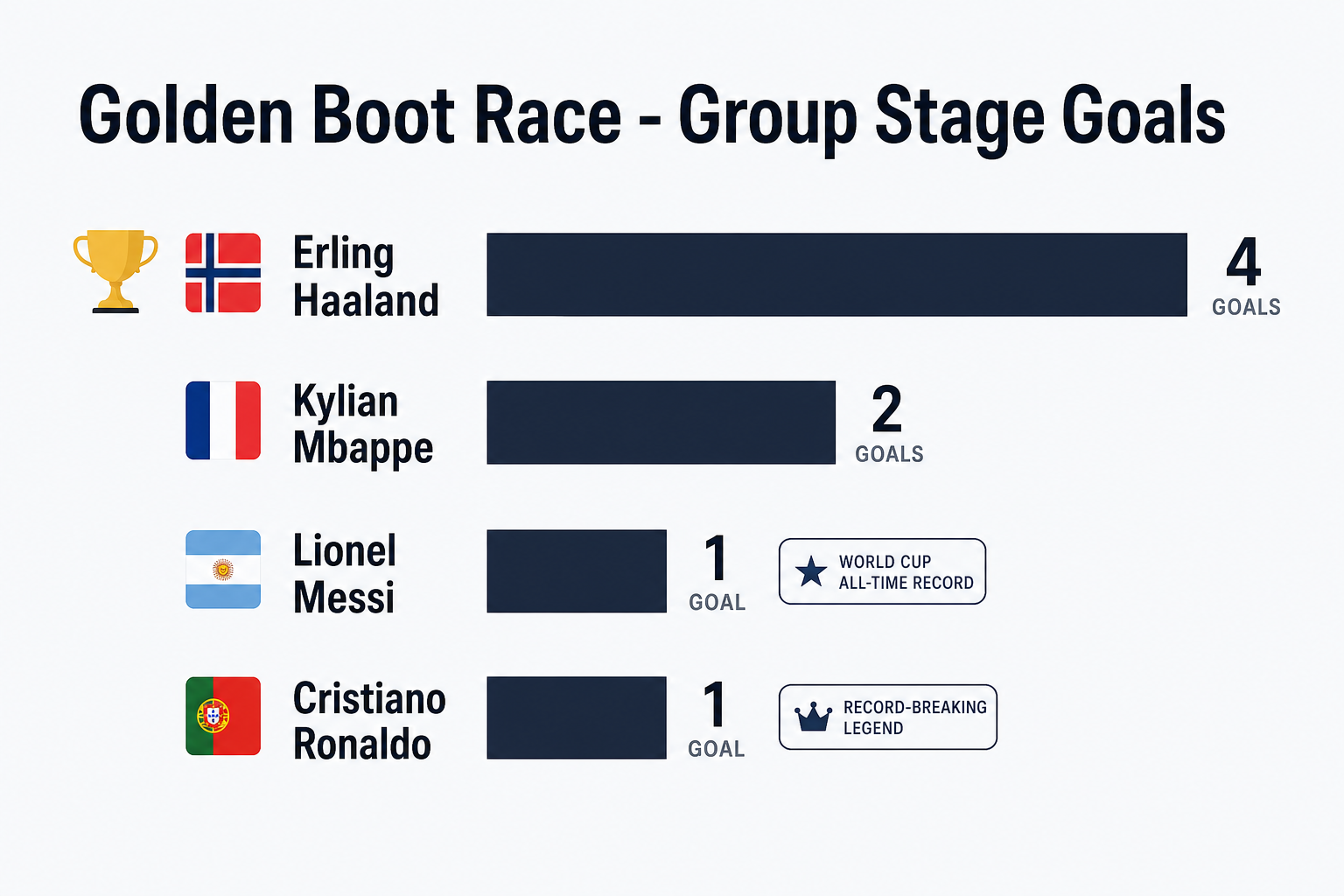Screen dimensions: 1344x896
Task: Select the Norway flag icon
Action: click(x=223, y=273)
